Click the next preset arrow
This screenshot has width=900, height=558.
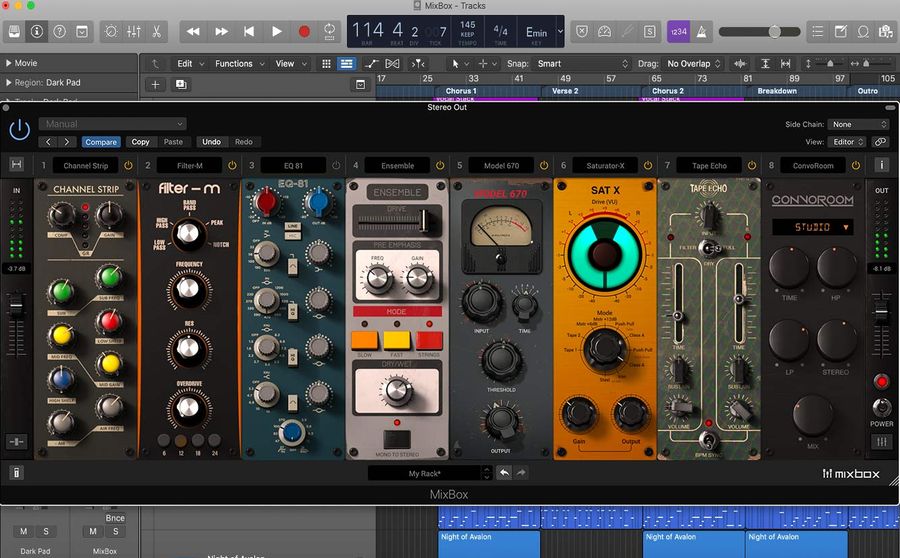pos(67,142)
